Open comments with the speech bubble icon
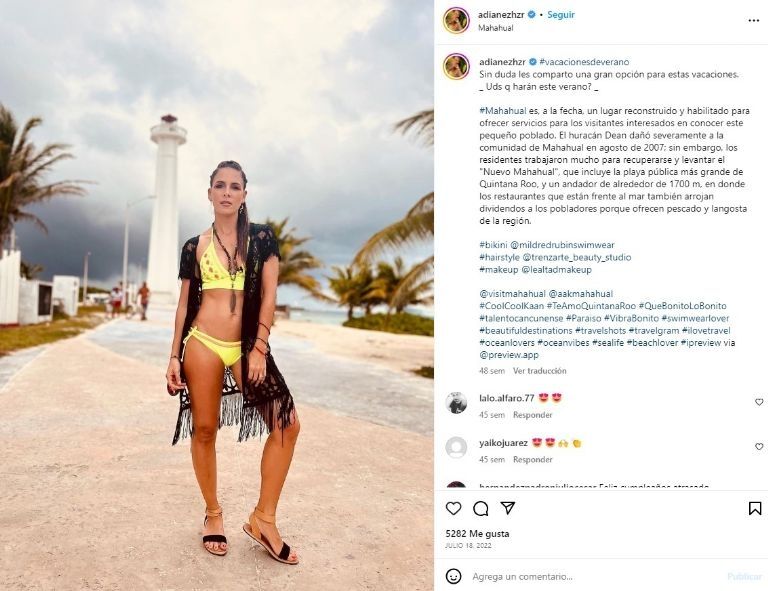The image size is (768, 591). (x=480, y=509)
